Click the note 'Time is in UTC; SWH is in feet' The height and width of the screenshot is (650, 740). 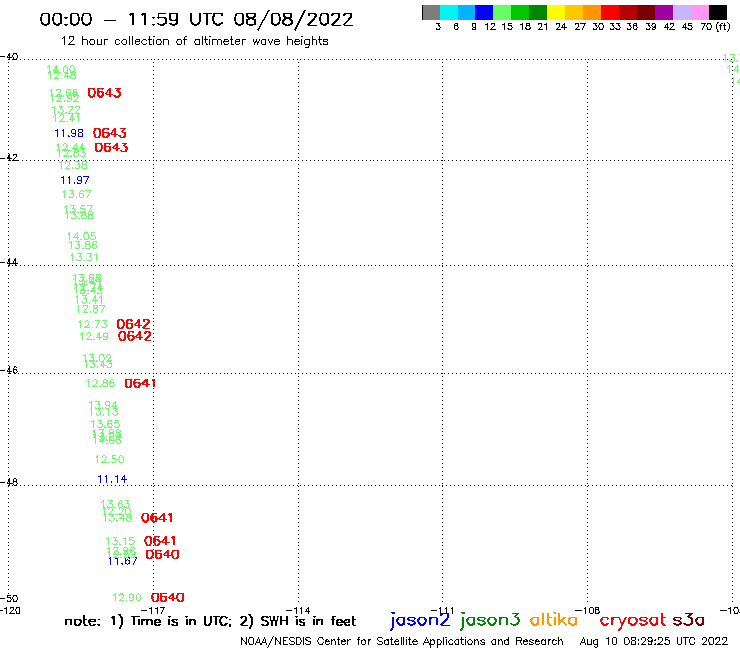click(x=210, y=621)
